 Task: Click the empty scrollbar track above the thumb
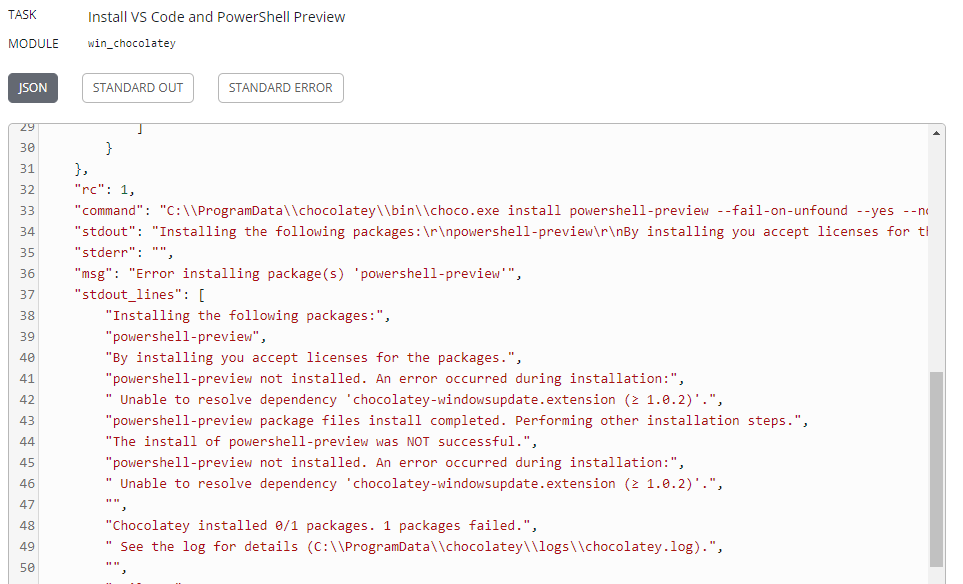[x=936, y=255]
